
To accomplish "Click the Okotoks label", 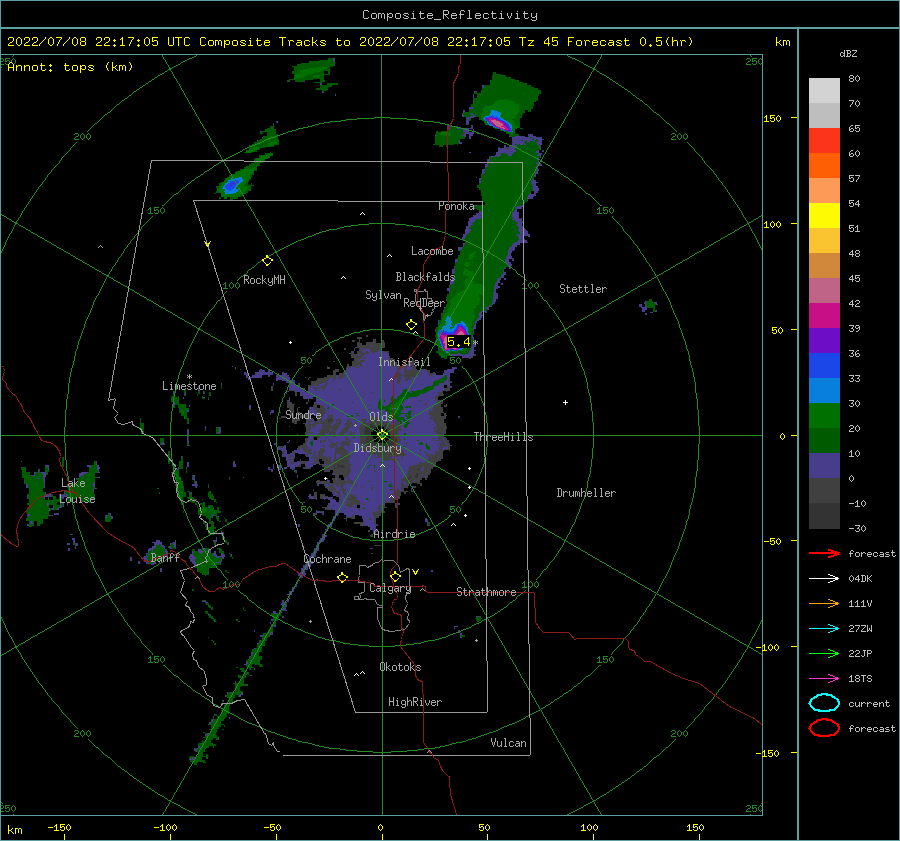I will (400, 667).
